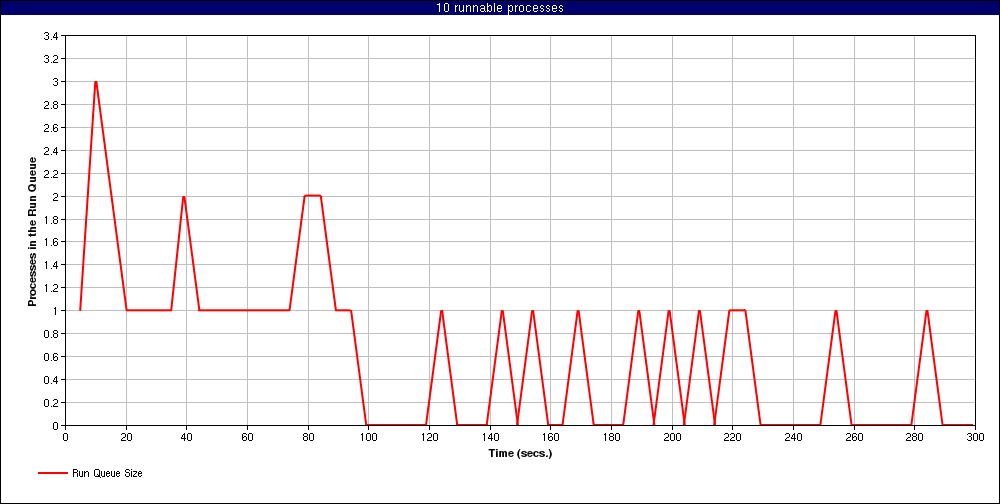
Task: Click the y-axis tick label 0.2
Action: tap(51, 403)
